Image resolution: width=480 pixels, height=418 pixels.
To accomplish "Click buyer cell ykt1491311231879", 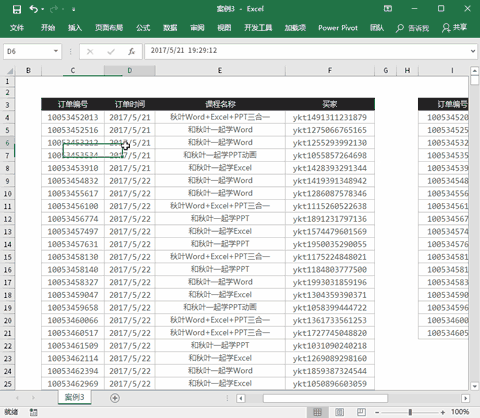I will point(330,117).
